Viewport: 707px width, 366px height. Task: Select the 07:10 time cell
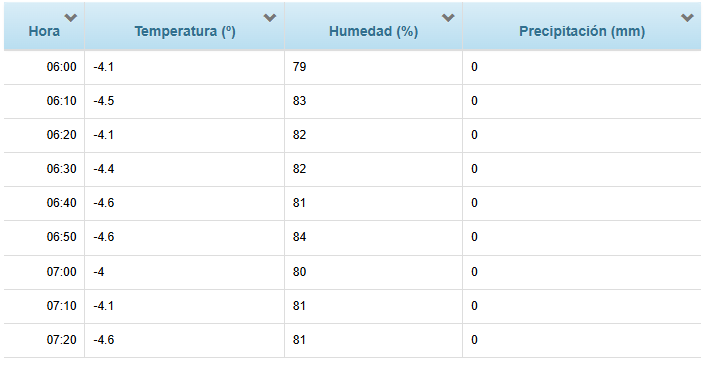click(x=44, y=306)
